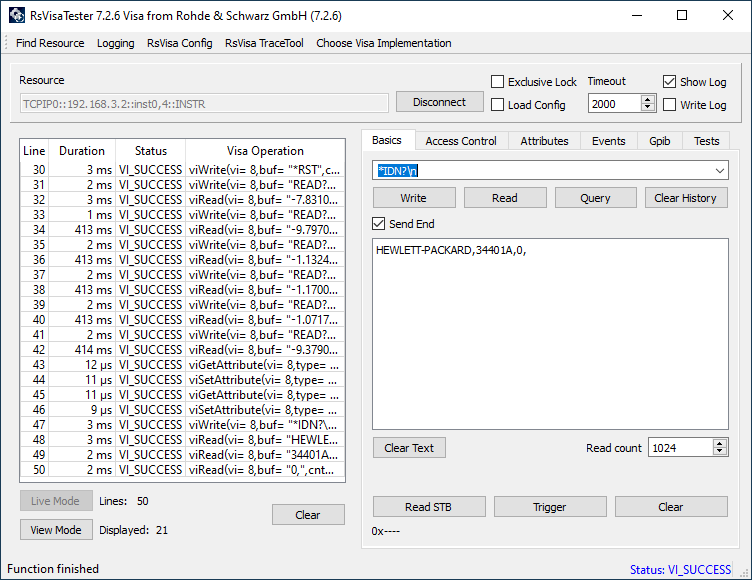Enable the Load Config checkbox
This screenshot has width=752, height=580.
coord(497,105)
